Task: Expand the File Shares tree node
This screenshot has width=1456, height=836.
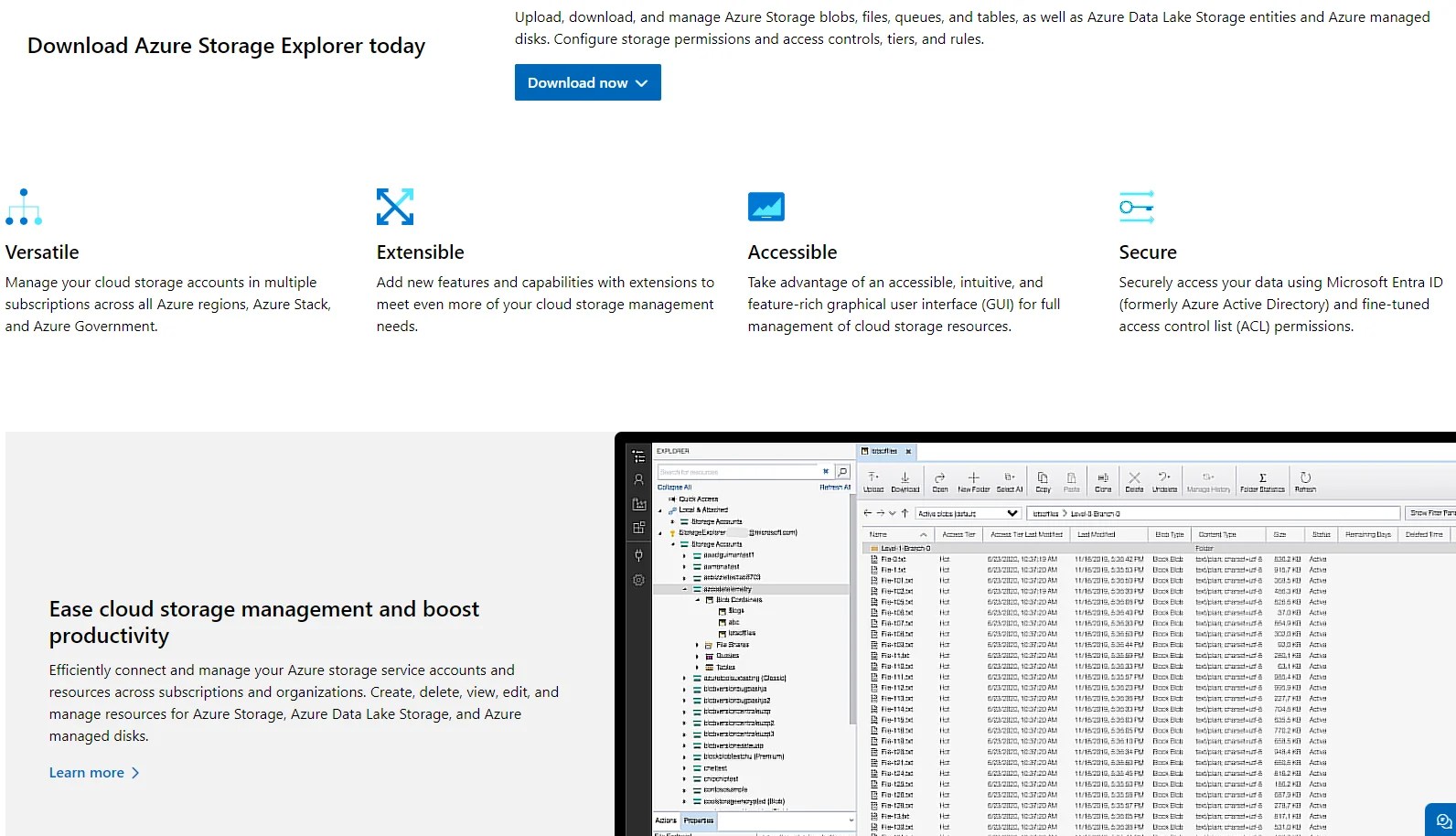Action: click(x=697, y=645)
